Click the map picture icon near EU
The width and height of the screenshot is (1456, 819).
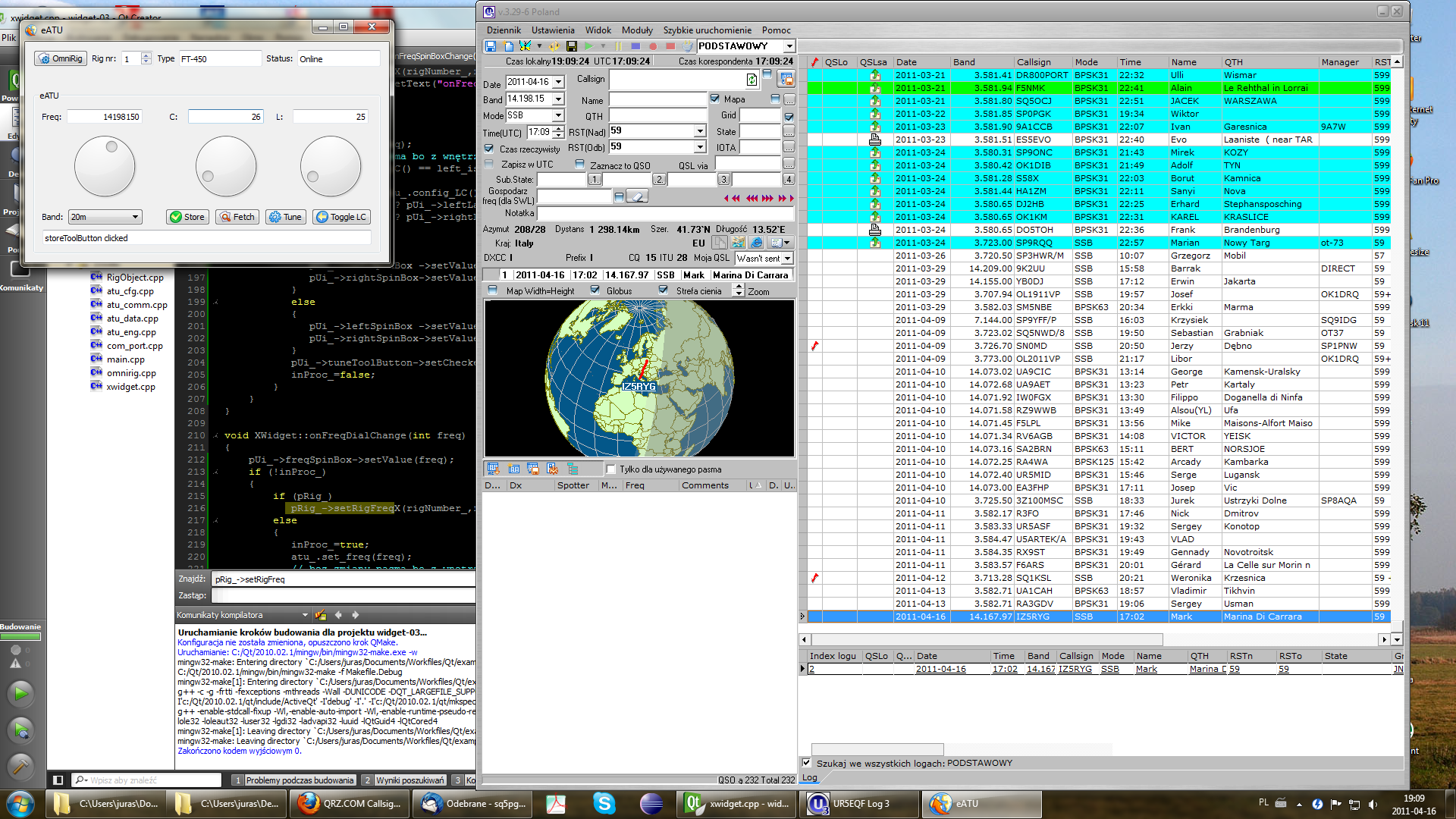click(x=737, y=243)
